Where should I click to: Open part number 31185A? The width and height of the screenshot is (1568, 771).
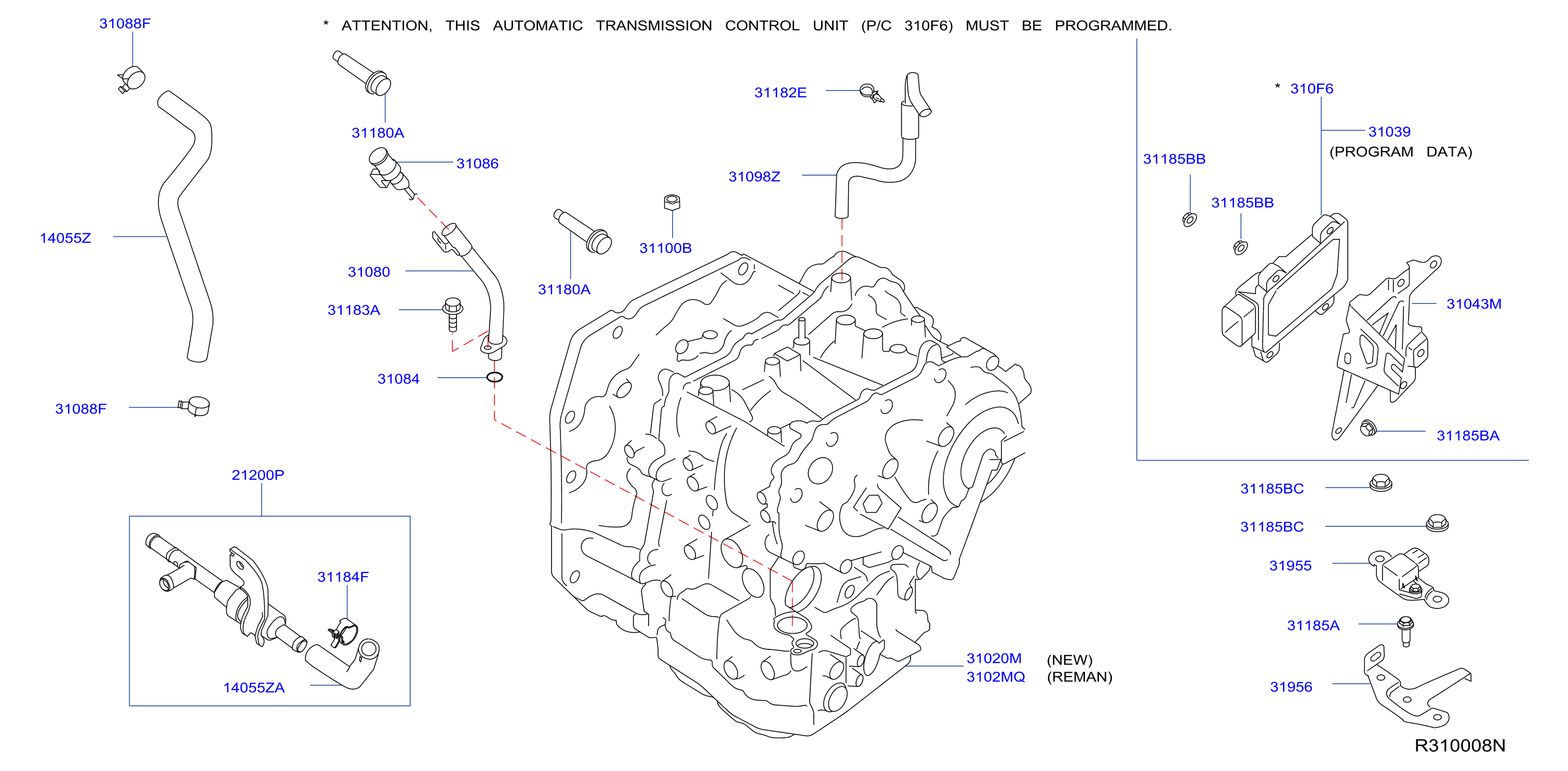coord(1313,626)
